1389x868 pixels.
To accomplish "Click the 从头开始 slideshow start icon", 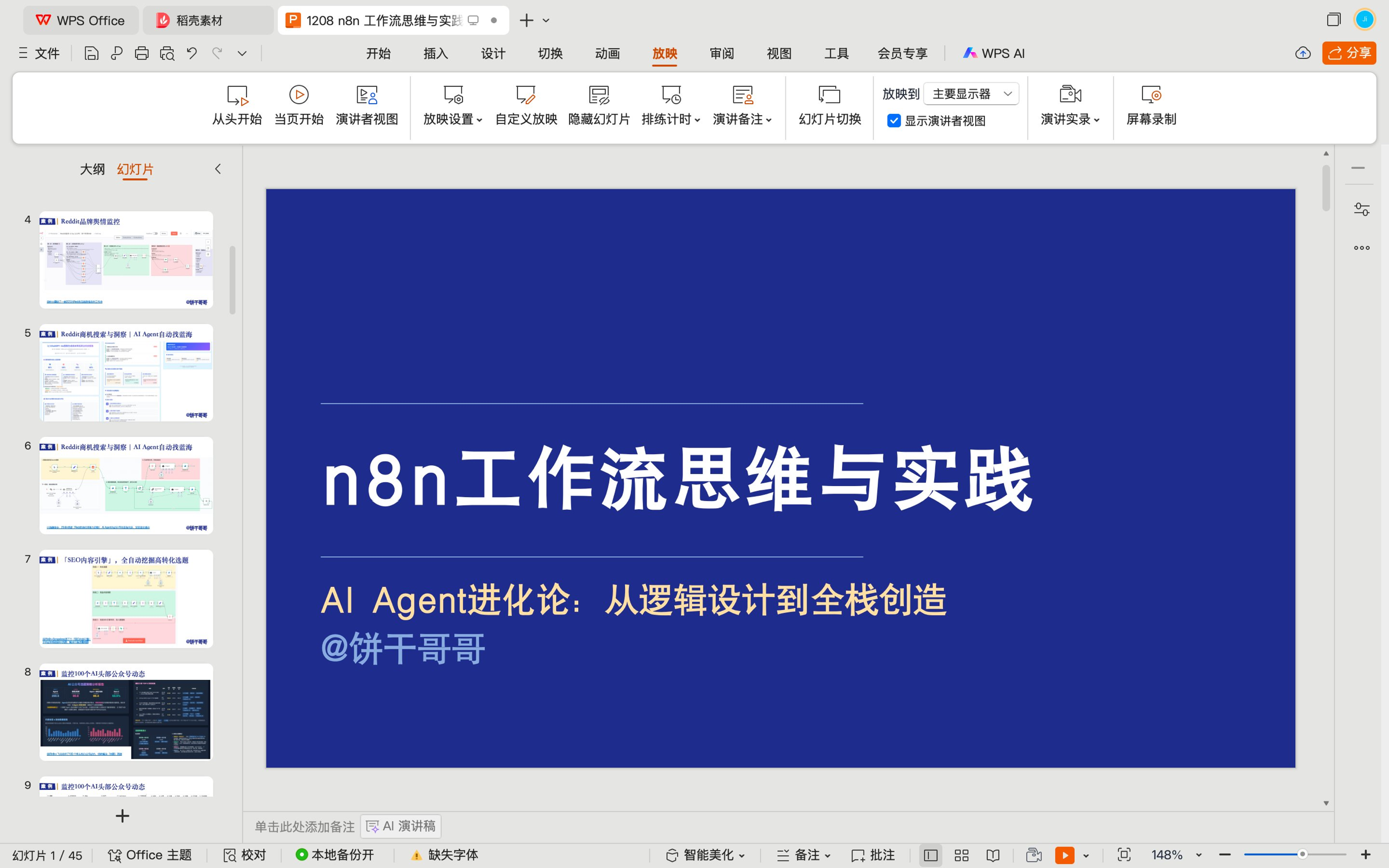I will tap(237, 95).
